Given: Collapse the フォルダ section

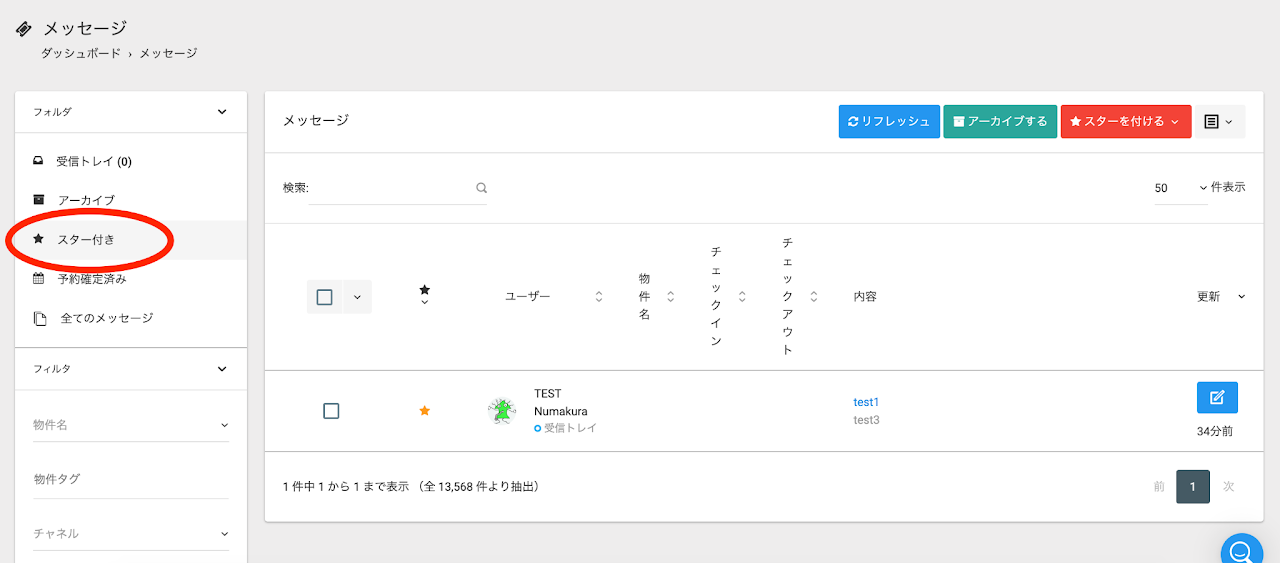Looking at the screenshot, I should coord(222,112).
